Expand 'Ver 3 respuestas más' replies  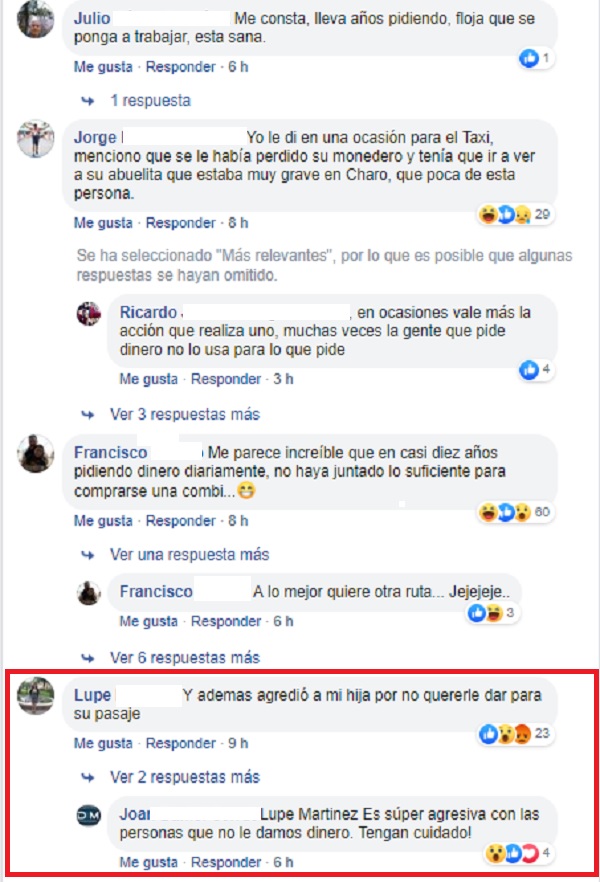tap(185, 415)
